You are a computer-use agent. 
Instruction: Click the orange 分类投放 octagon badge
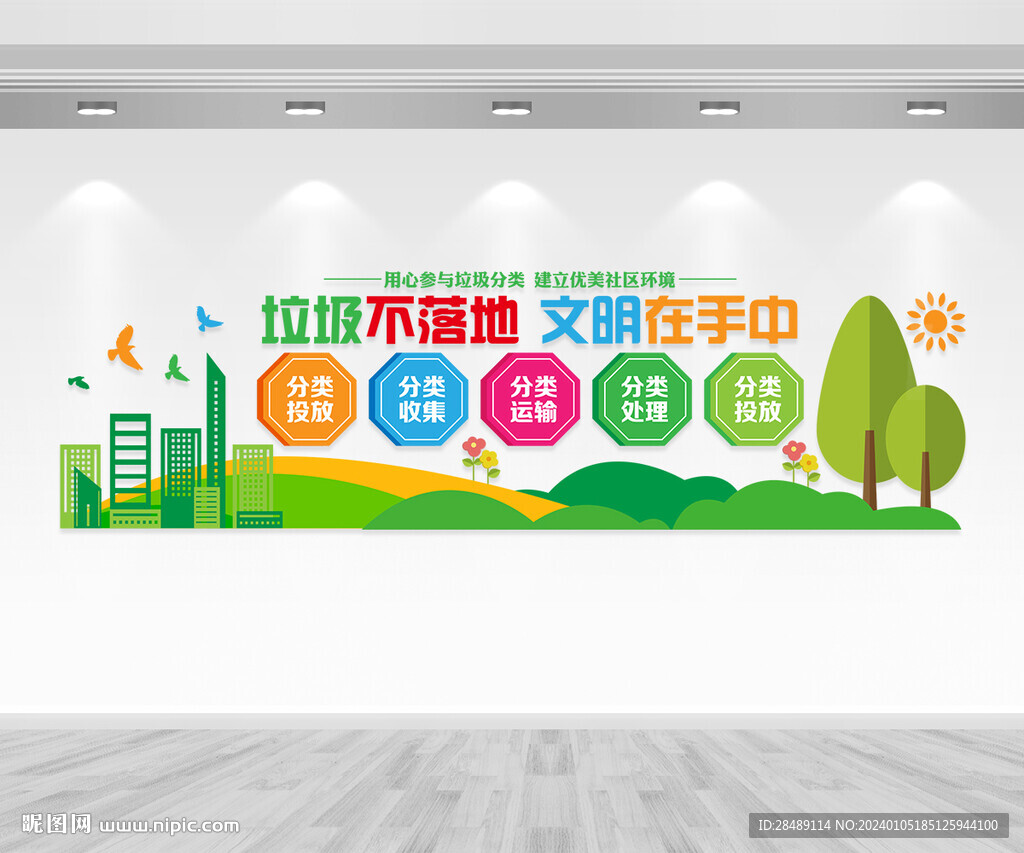[307, 398]
